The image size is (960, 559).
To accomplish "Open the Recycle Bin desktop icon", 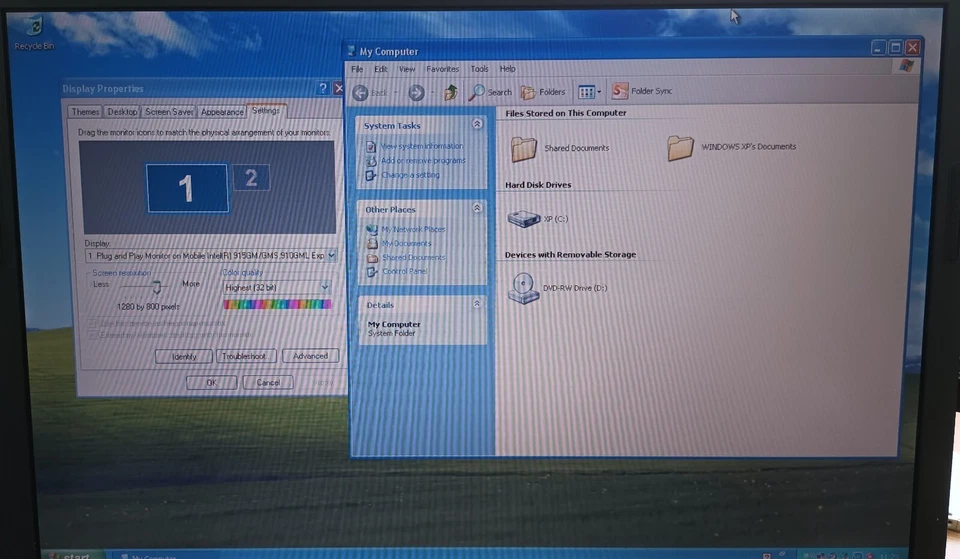I will coord(34,33).
